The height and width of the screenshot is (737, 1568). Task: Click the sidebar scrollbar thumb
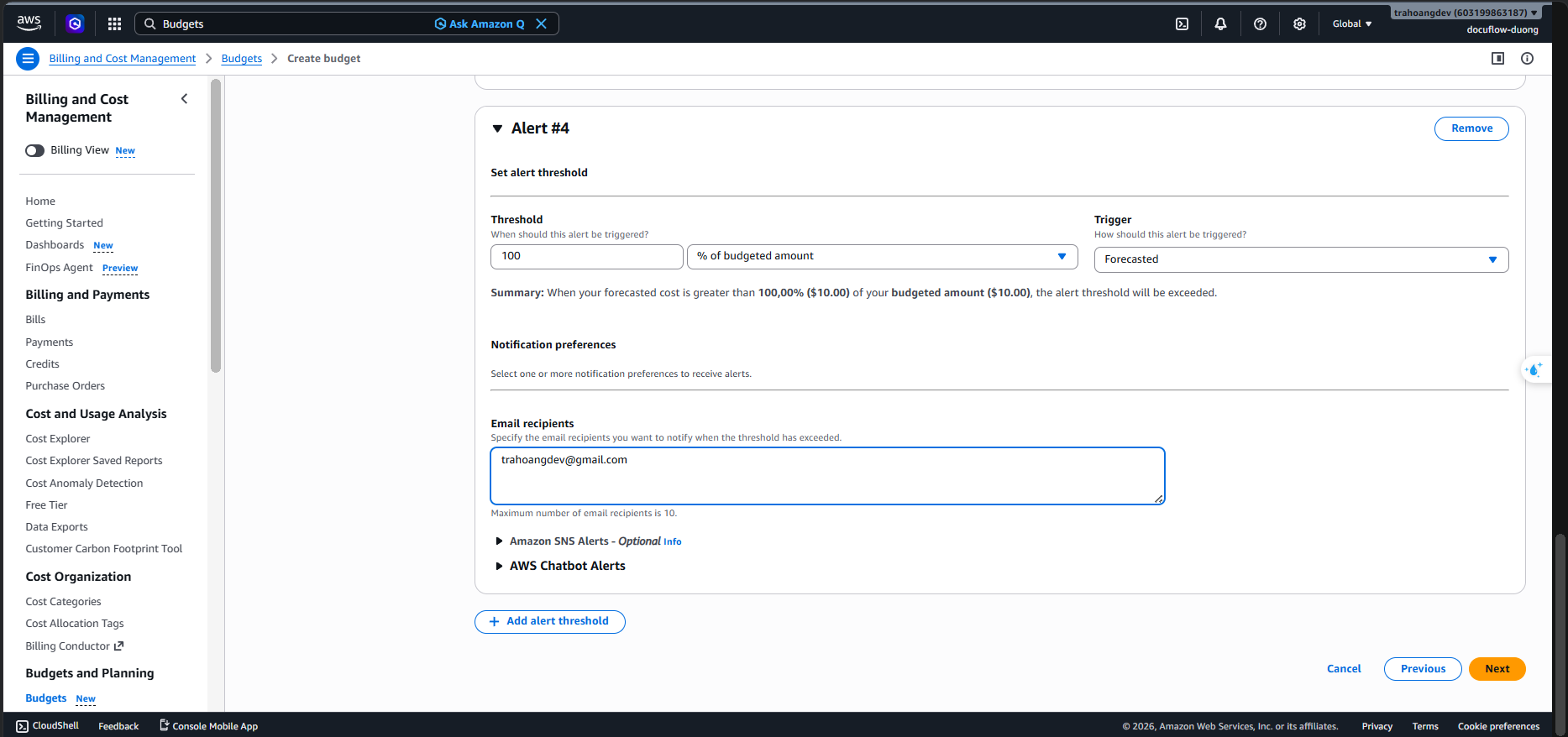click(x=216, y=225)
